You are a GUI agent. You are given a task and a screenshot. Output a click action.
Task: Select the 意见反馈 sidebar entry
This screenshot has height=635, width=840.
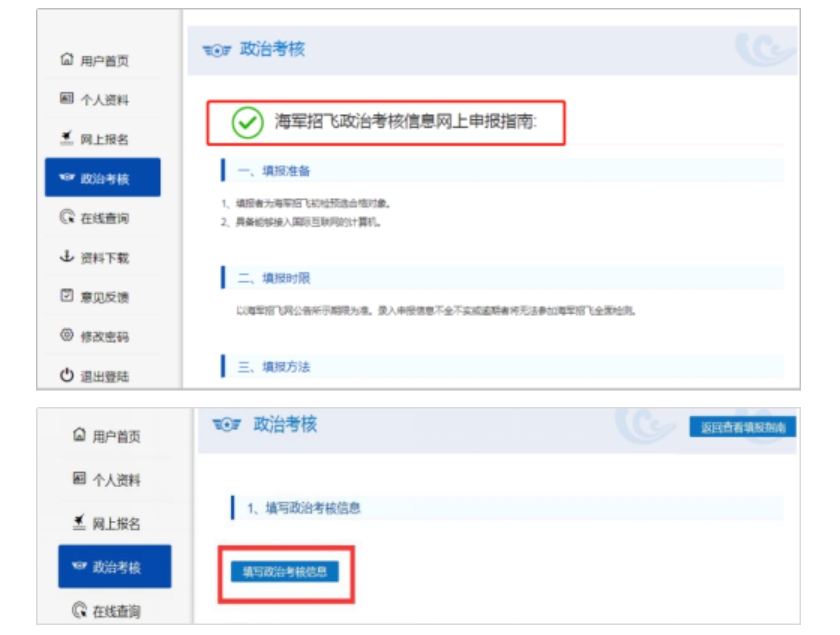click(x=104, y=297)
